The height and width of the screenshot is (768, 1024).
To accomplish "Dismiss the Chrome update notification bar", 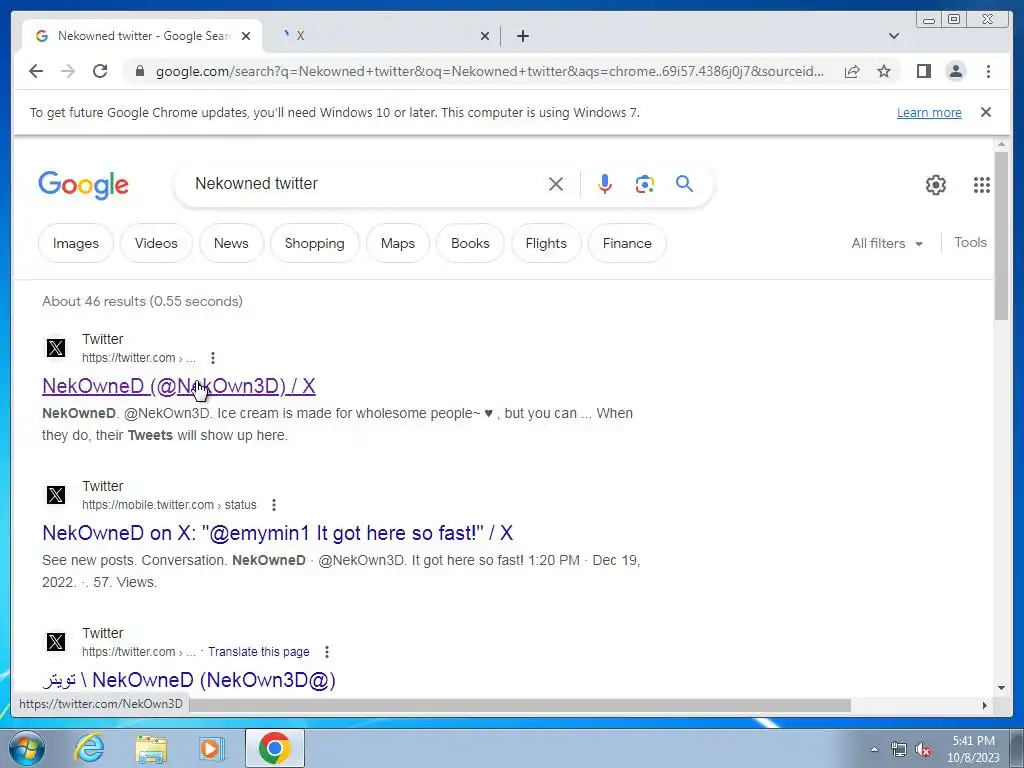I will click(x=986, y=112).
